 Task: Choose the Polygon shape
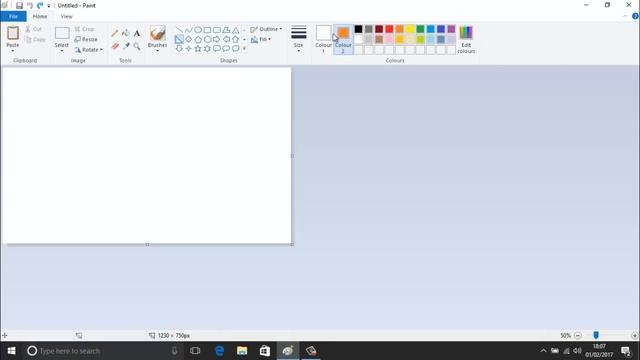tap(226, 30)
